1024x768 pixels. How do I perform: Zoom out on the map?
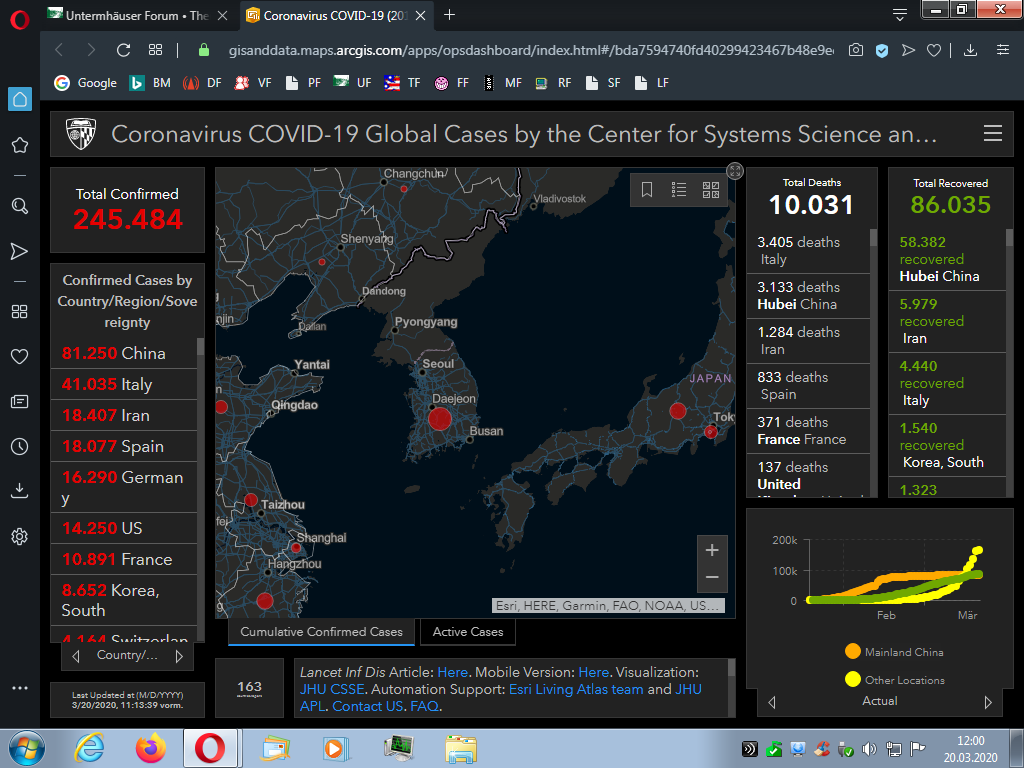(712, 577)
